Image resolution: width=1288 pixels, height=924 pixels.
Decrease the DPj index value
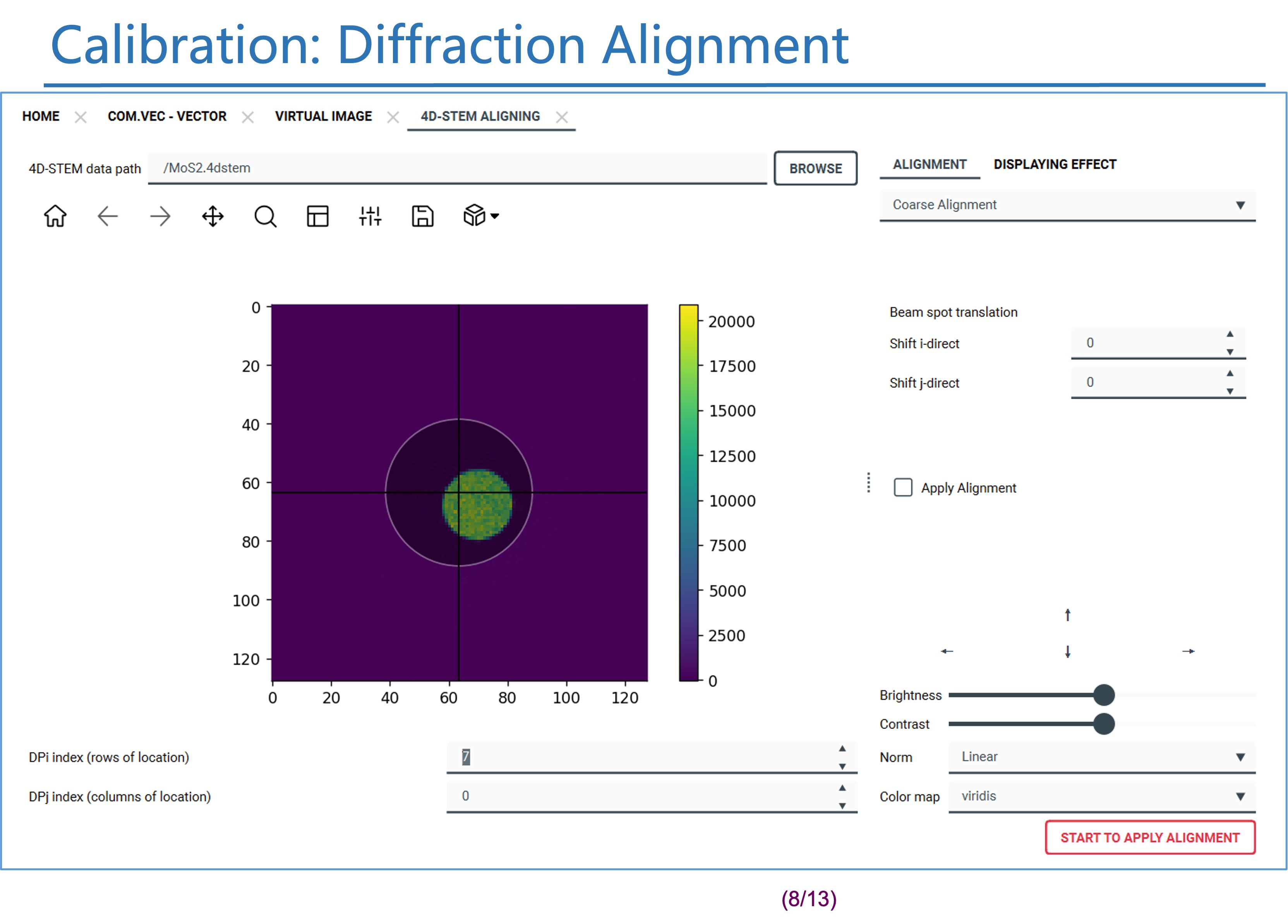click(x=842, y=805)
